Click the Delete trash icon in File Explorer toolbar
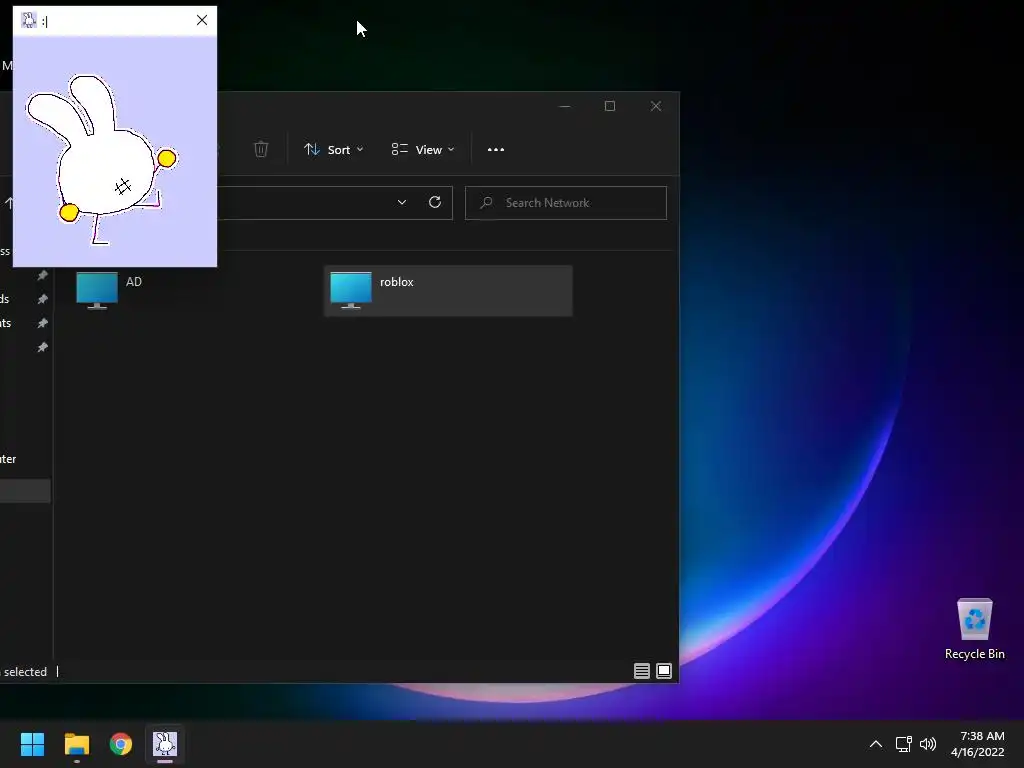The height and width of the screenshot is (768, 1024). pos(261,150)
